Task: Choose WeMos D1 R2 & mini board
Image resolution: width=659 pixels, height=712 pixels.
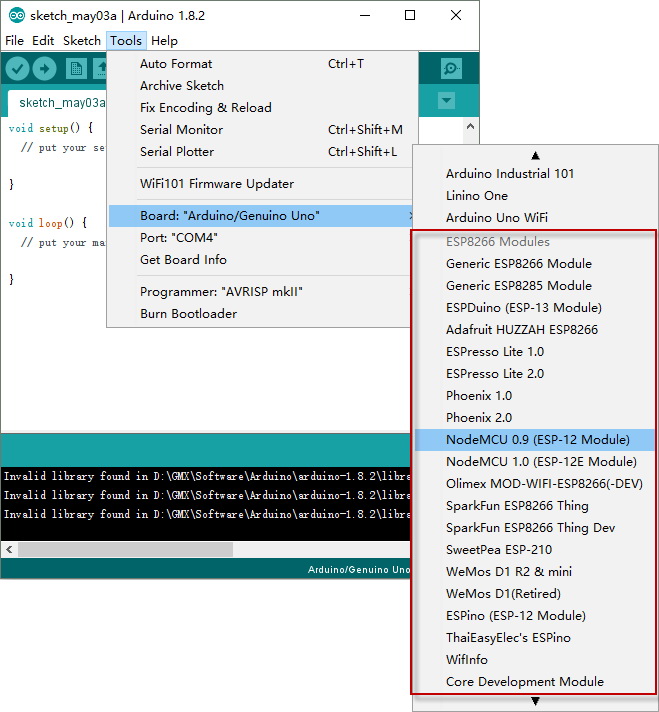Action: click(x=535, y=572)
